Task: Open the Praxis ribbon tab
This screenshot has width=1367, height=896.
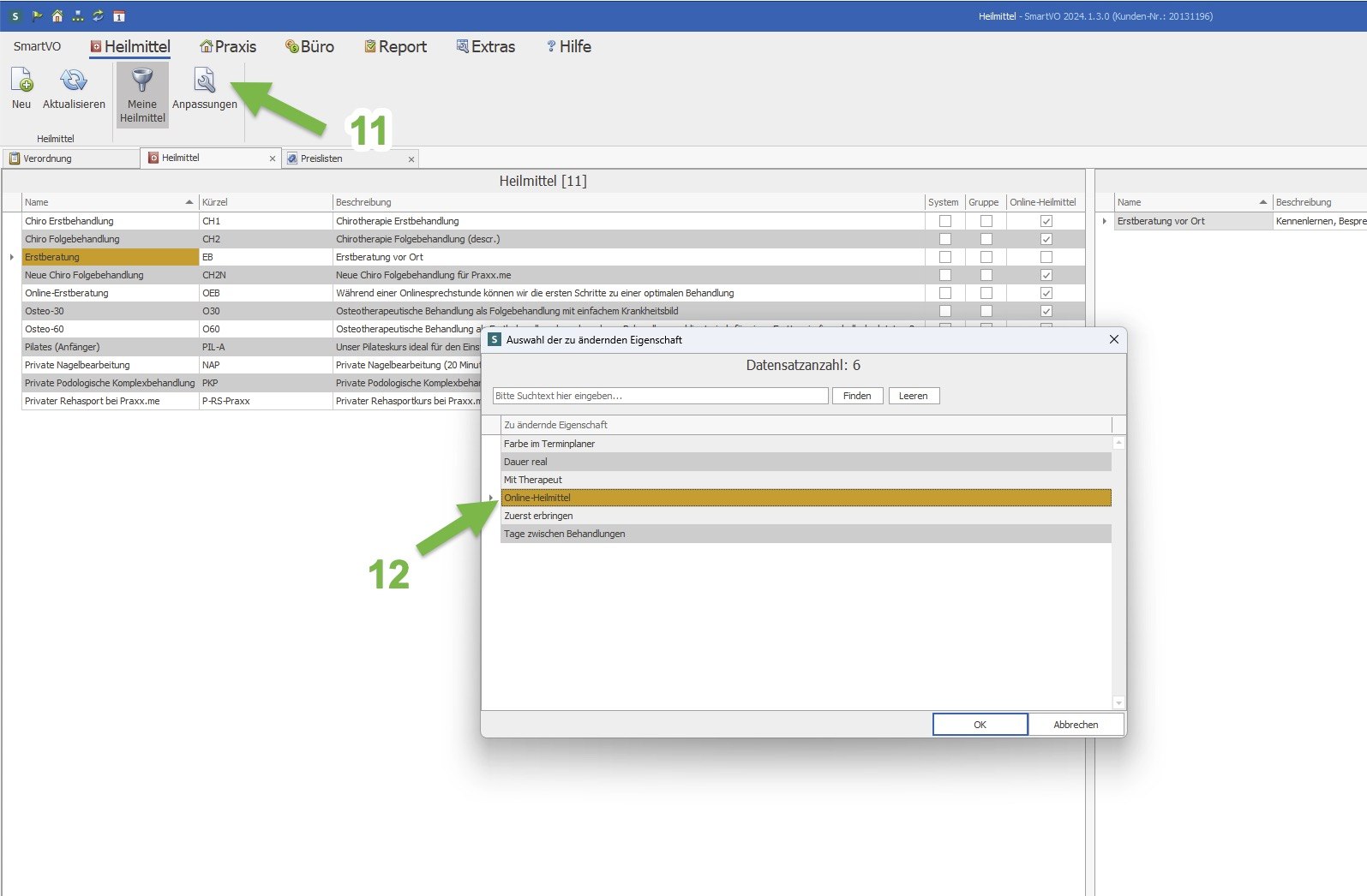Action: pyautogui.click(x=228, y=47)
